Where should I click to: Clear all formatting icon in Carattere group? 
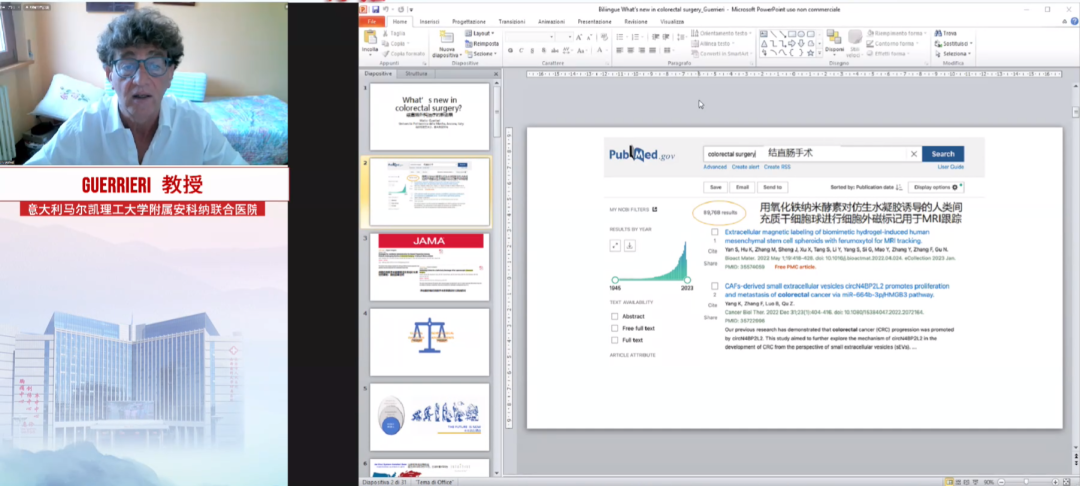coord(605,37)
